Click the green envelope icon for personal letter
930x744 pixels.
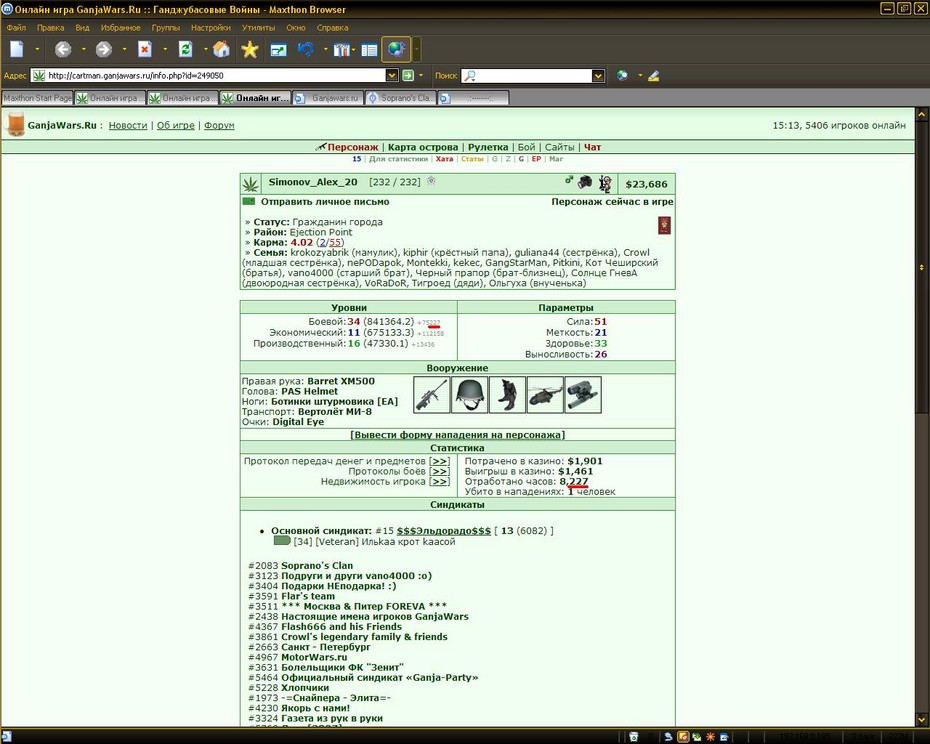click(x=249, y=201)
